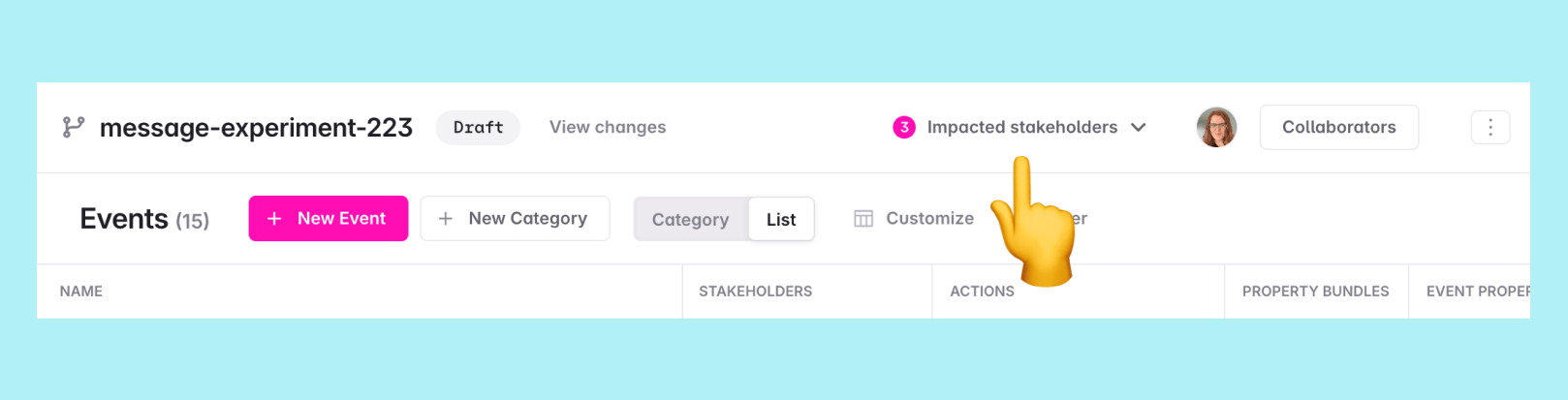Add a New Category
Viewport: 1568px width, 400px height.
pos(527,219)
